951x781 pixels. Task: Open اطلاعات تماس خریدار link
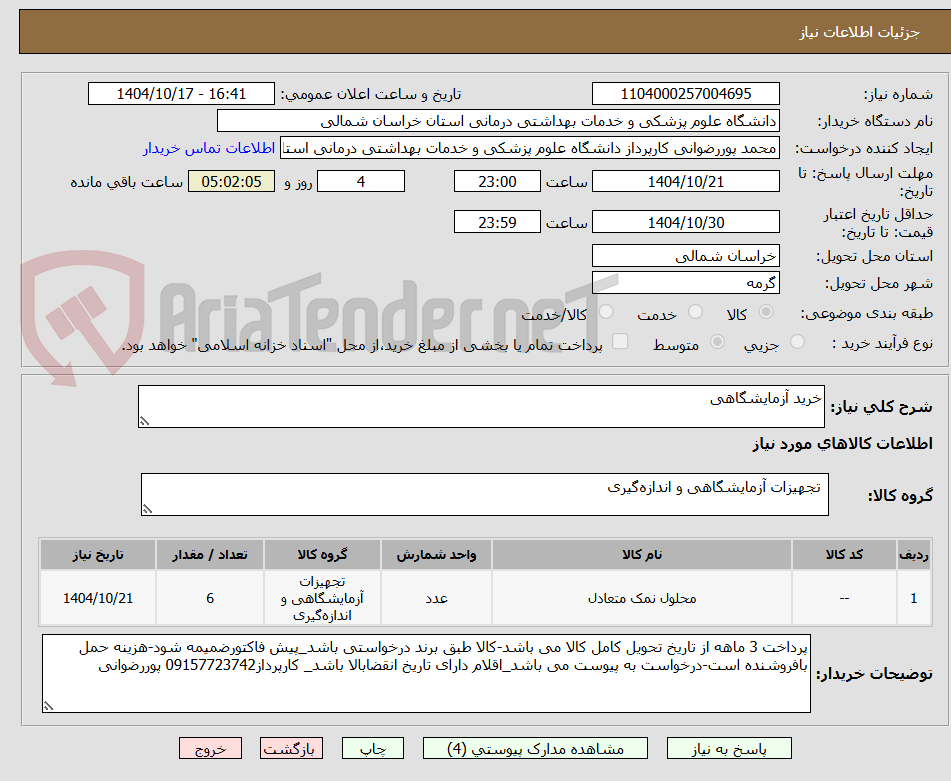[x=209, y=149]
